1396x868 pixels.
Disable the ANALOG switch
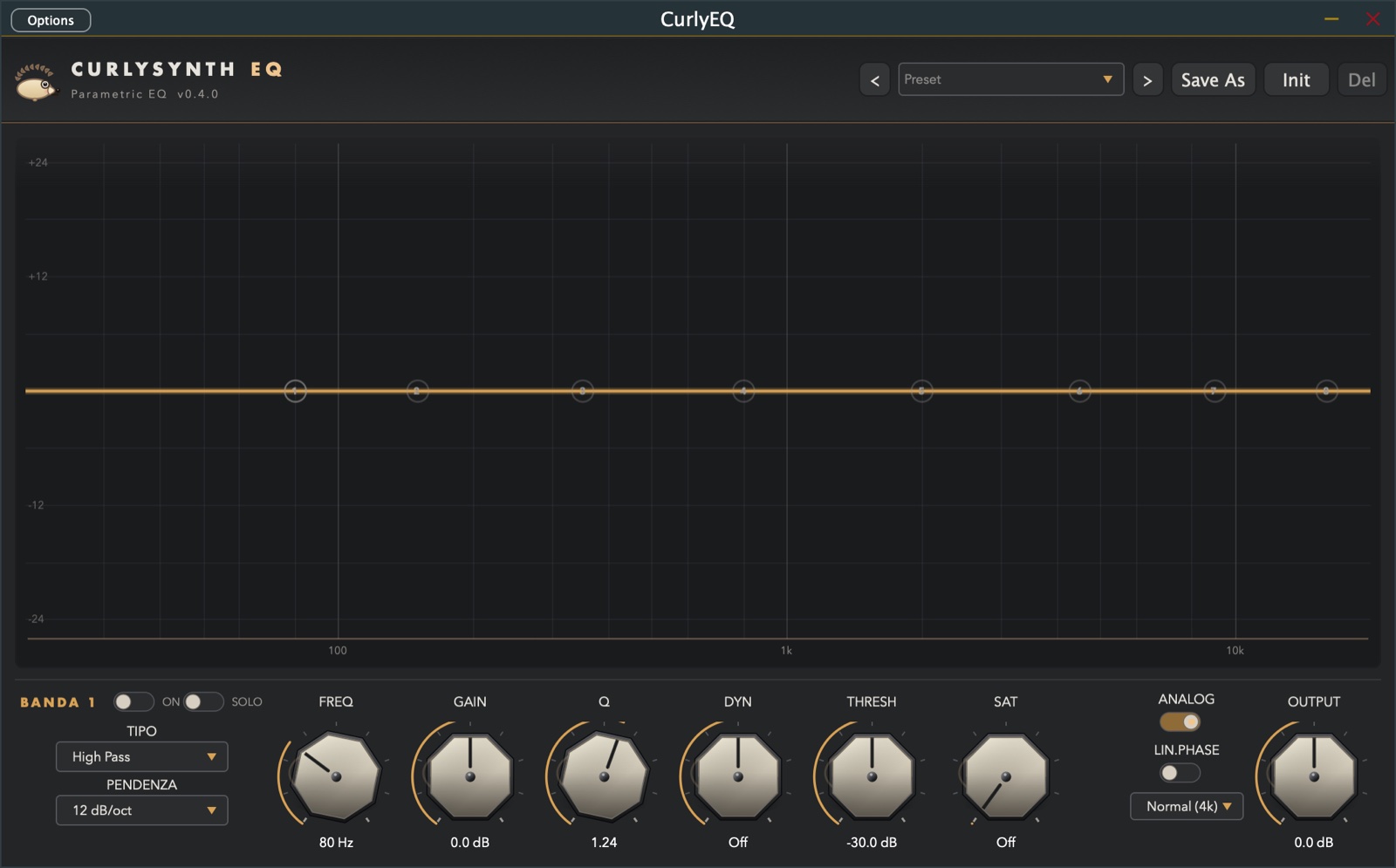1180,721
